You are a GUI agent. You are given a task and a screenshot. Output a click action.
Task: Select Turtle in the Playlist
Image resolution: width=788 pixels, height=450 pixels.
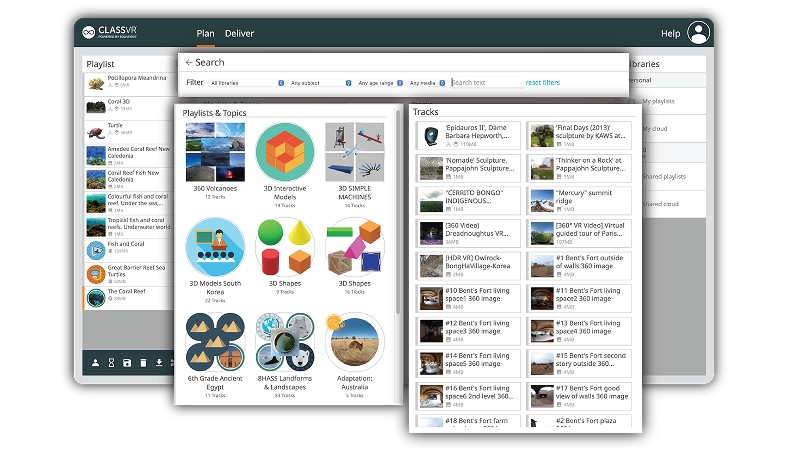tap(129, 132)
